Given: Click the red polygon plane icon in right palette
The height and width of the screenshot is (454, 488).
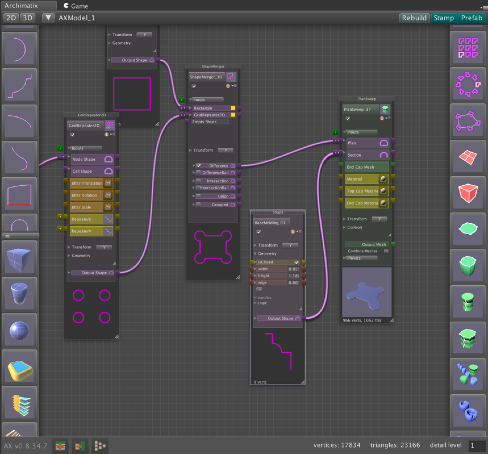Looking at the screenshot, I should tap(468, 157).
